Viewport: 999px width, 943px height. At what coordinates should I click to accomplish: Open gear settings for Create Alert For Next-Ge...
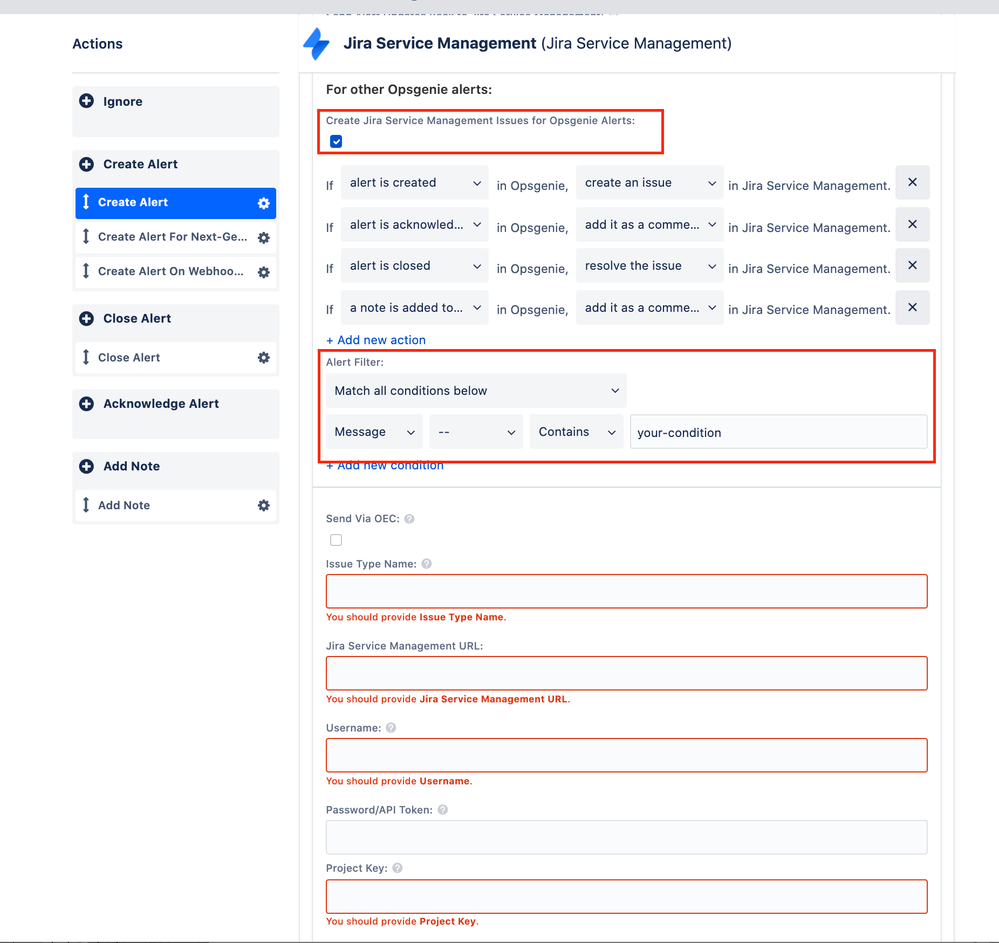[264, 238]
